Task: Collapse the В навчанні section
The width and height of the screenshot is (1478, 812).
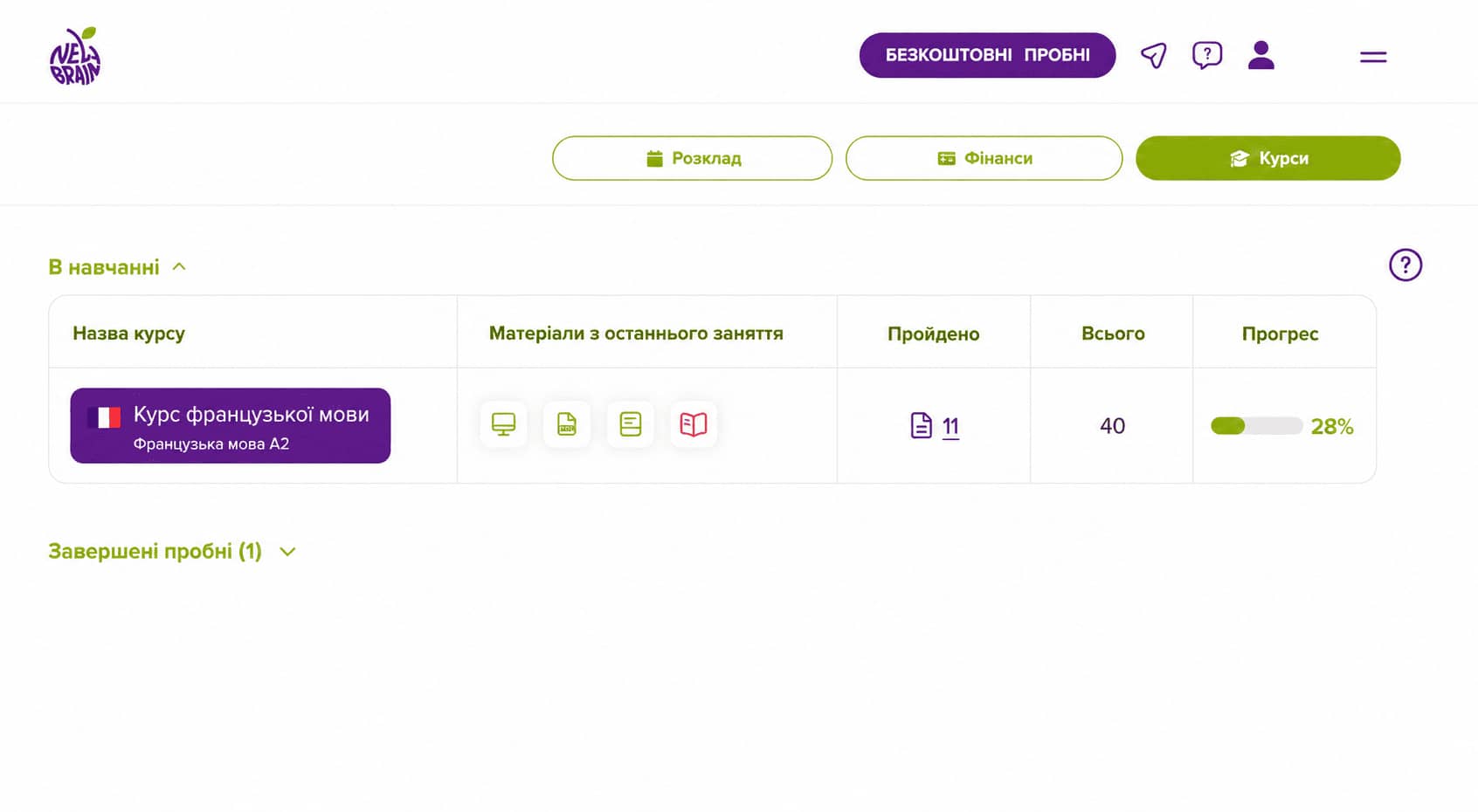Action: [x=117, y=267]
